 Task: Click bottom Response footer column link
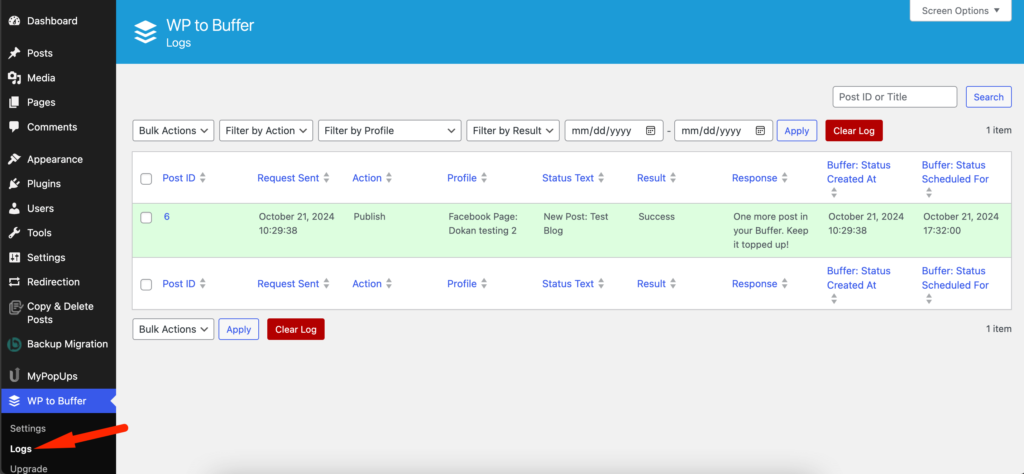[x=754, y=283]
